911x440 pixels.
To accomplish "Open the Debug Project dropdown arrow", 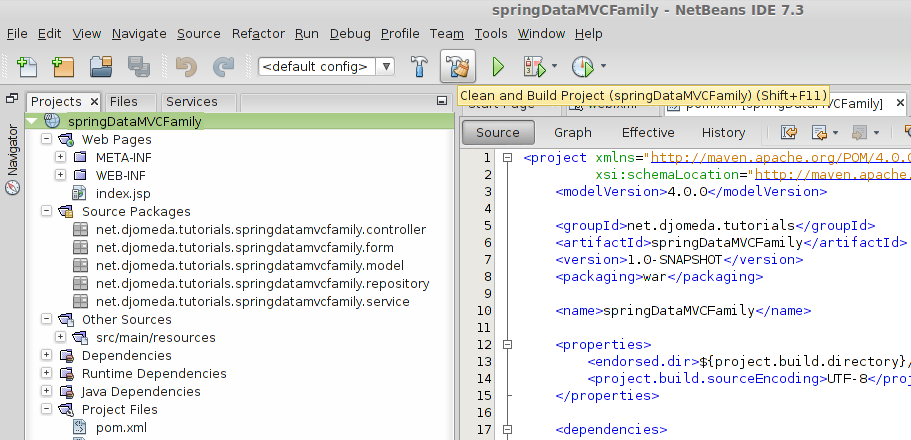I will tap(554, 66).
